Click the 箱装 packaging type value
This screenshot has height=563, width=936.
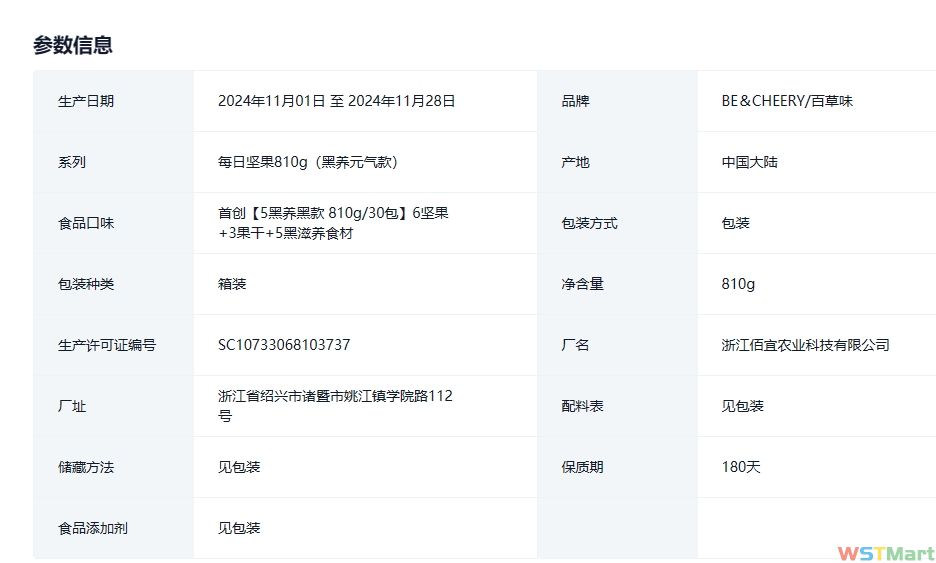pyautogui.click(x=232, y=284)
